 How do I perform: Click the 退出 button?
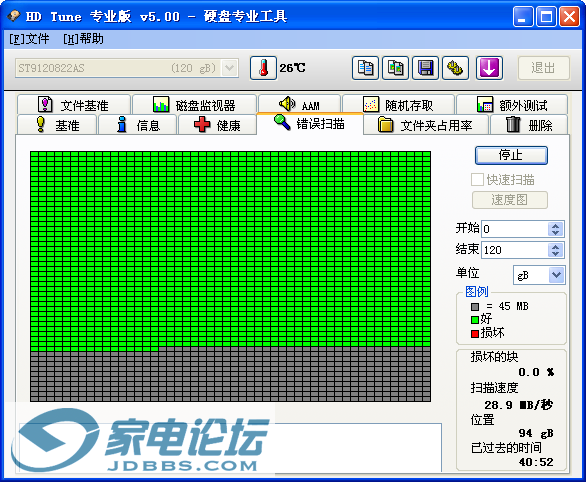[543, 68]
